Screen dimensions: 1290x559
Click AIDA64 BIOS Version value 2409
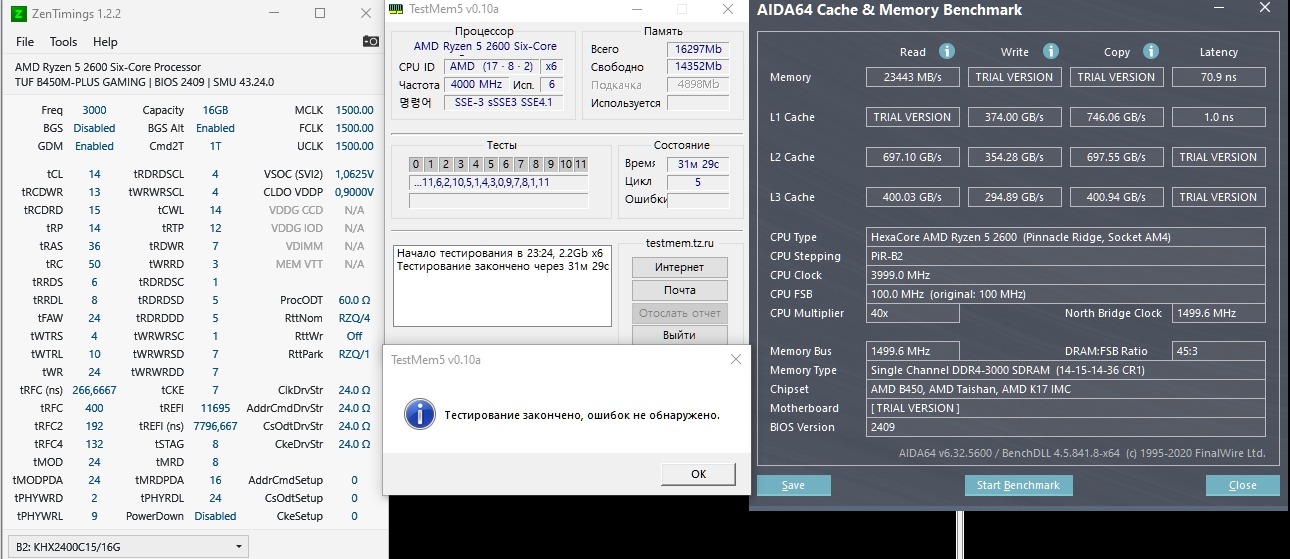[1066, 427]
